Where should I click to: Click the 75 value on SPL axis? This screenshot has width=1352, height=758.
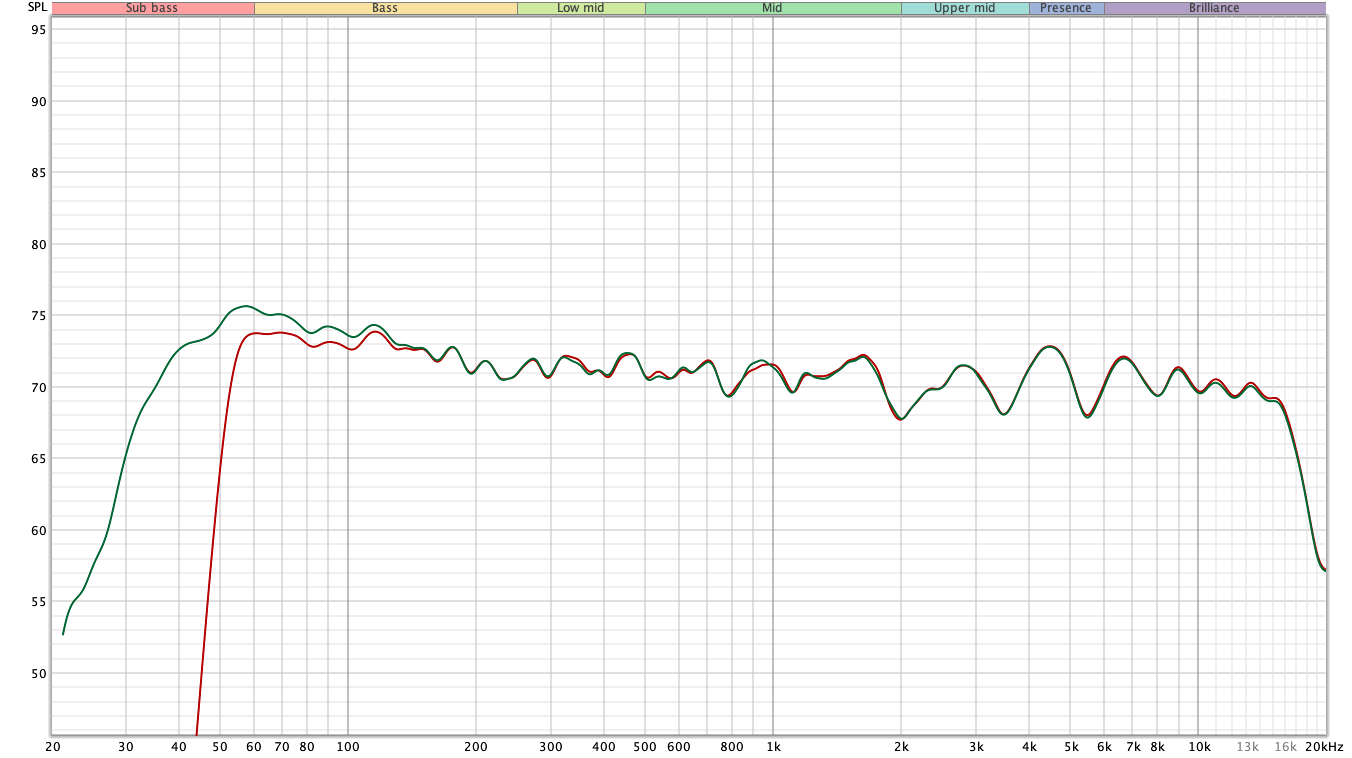pos(37,315)
